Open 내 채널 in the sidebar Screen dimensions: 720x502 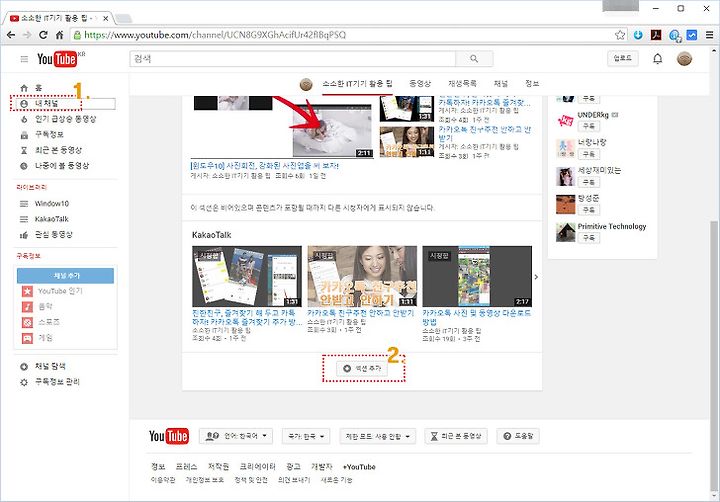coord(46,104)
